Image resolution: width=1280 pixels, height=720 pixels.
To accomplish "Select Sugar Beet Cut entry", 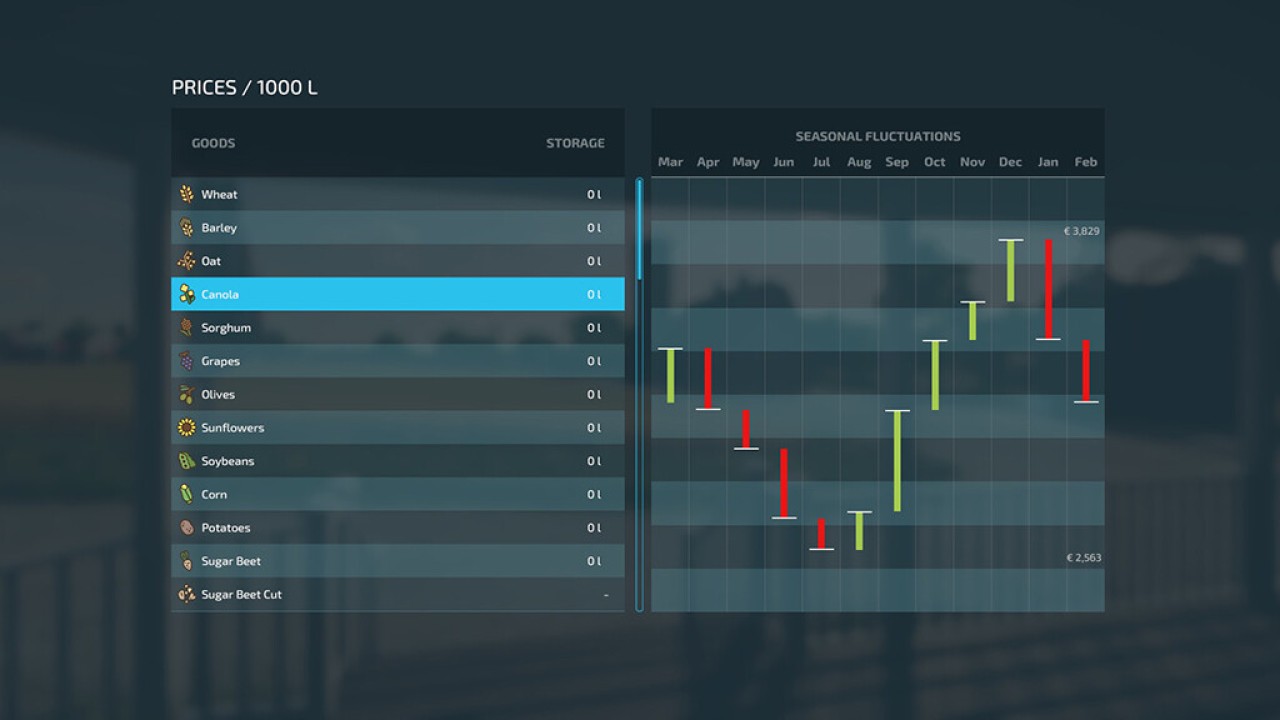I will (398, 594).
